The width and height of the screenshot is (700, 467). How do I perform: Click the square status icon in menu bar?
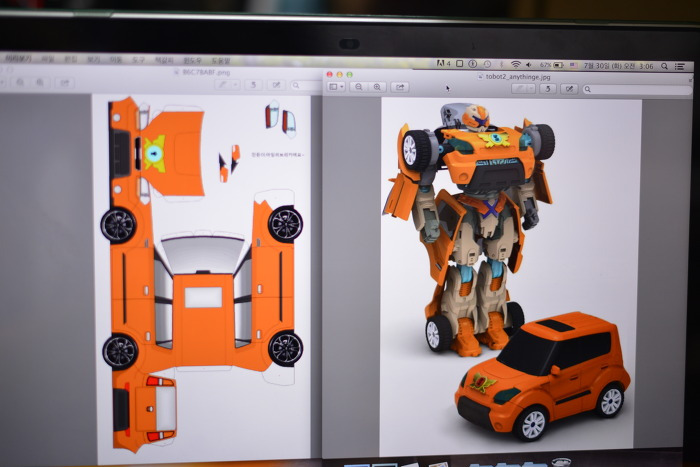coord(459,64)
